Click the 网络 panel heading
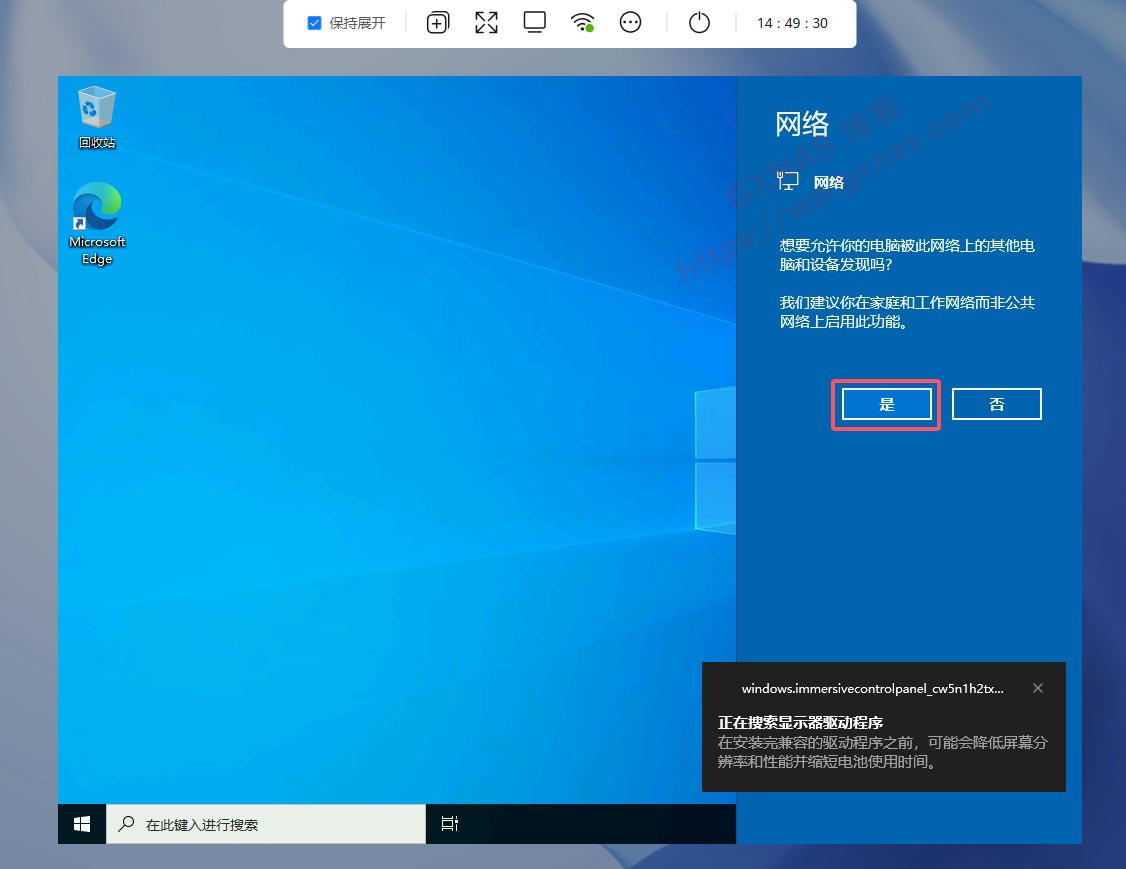 pos(801,124)
